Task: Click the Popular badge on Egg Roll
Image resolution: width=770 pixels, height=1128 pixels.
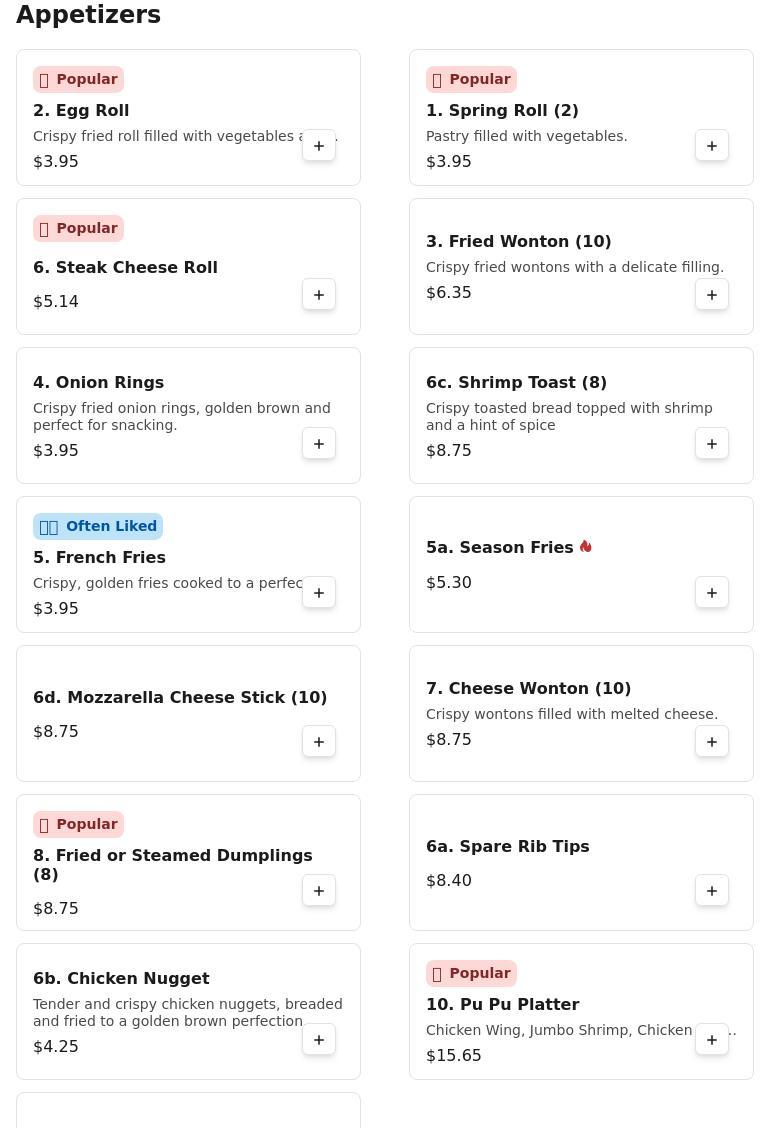Action: (78, 79)
